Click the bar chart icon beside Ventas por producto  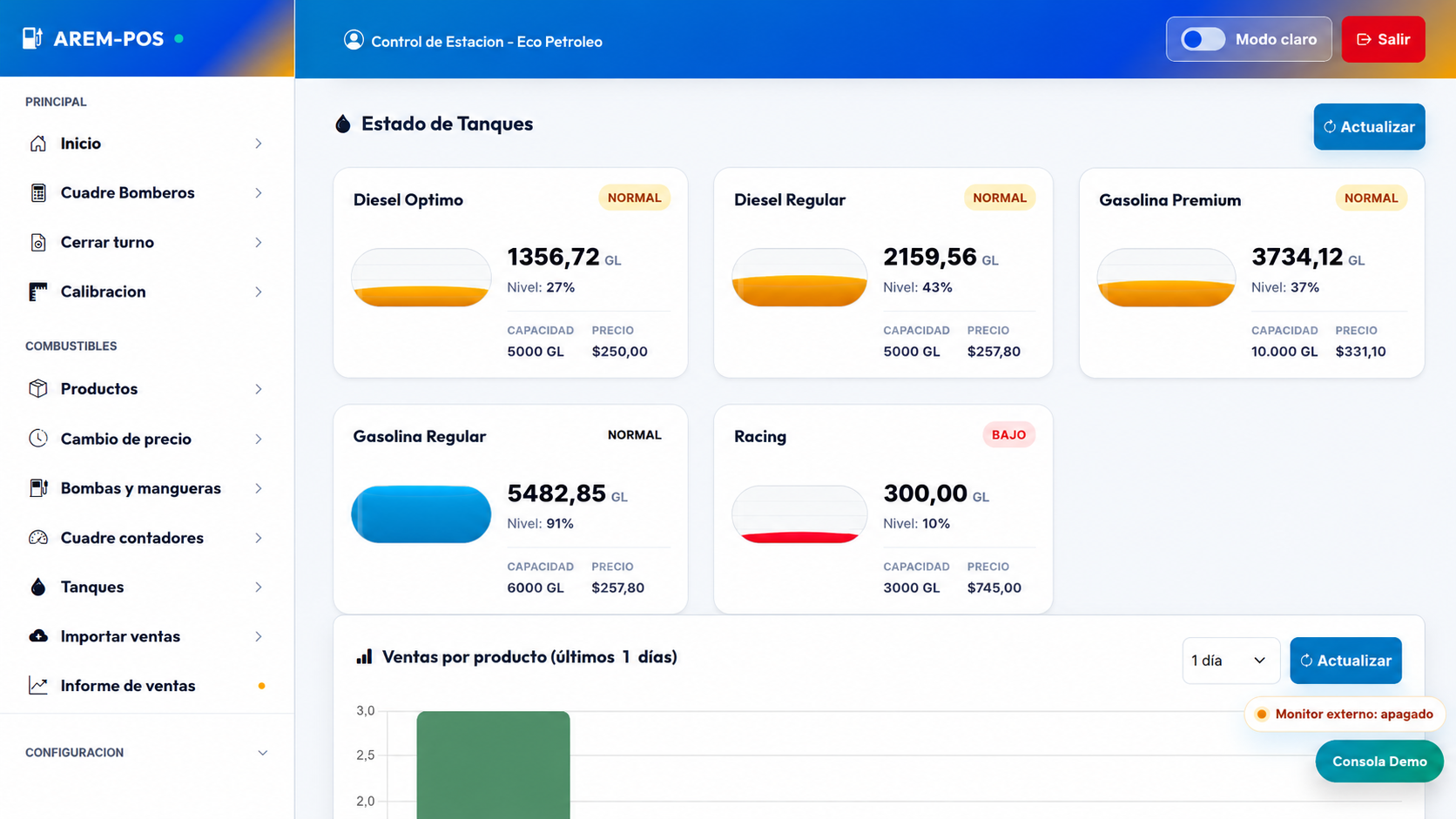pyautogui.click(x=364, y=657)
